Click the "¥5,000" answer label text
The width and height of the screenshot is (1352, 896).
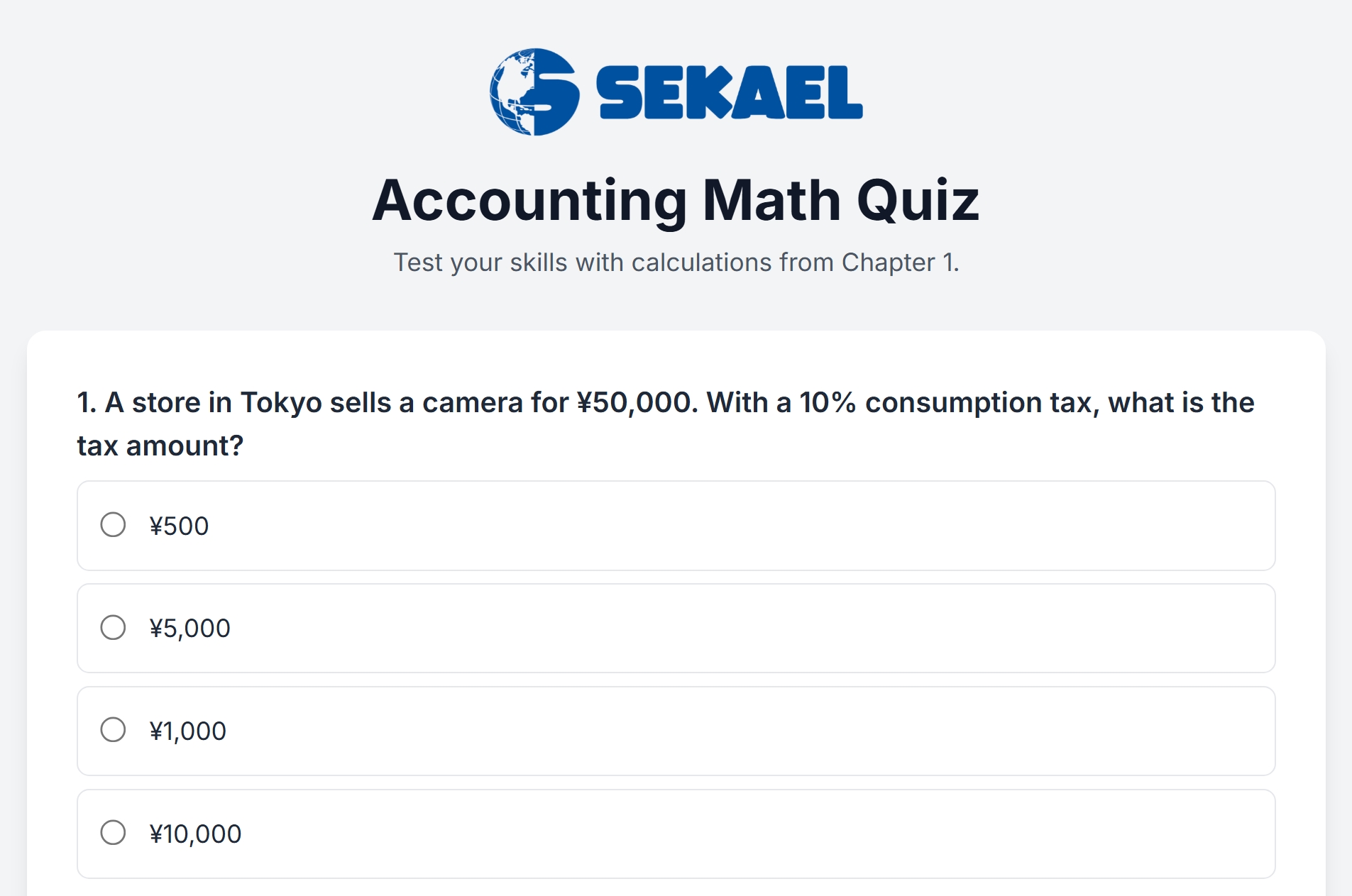(x=189, y=629)
